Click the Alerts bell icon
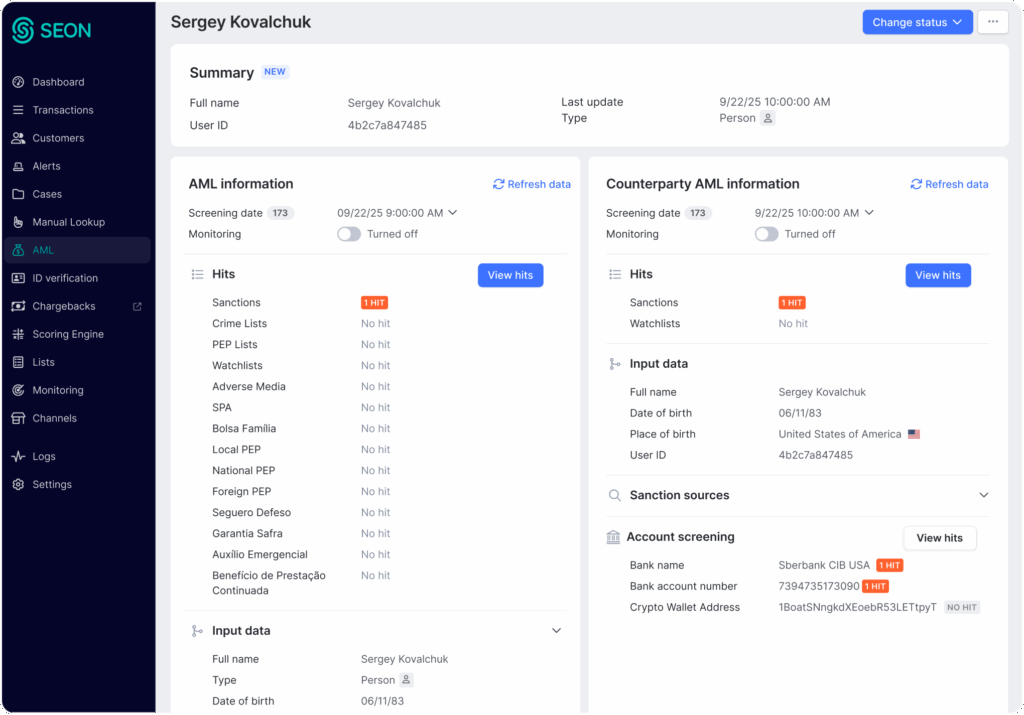The height and width of the screenshot is (715, 1024). pos(18,166)
